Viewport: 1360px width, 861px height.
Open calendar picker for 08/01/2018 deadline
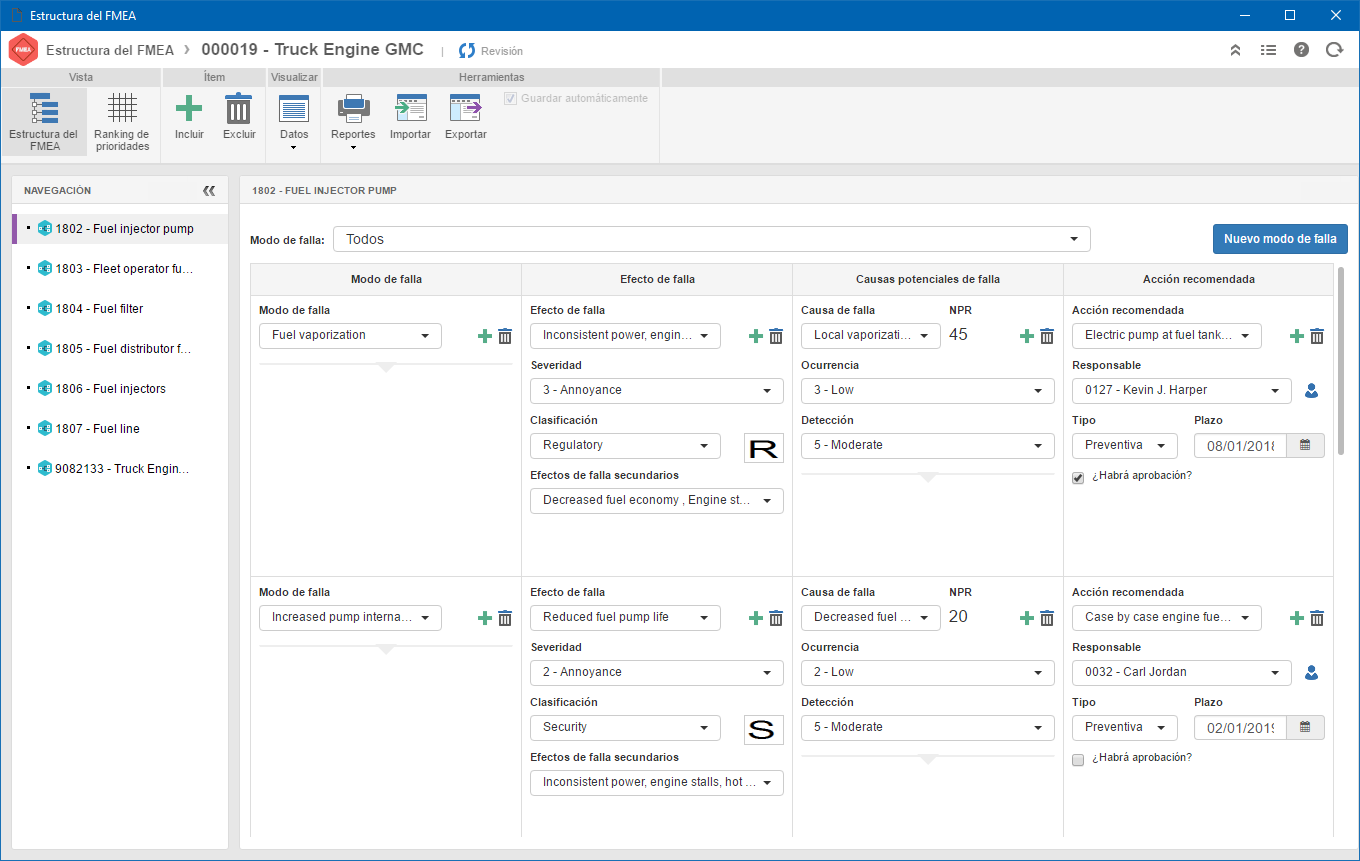[x=1305, y=445]
